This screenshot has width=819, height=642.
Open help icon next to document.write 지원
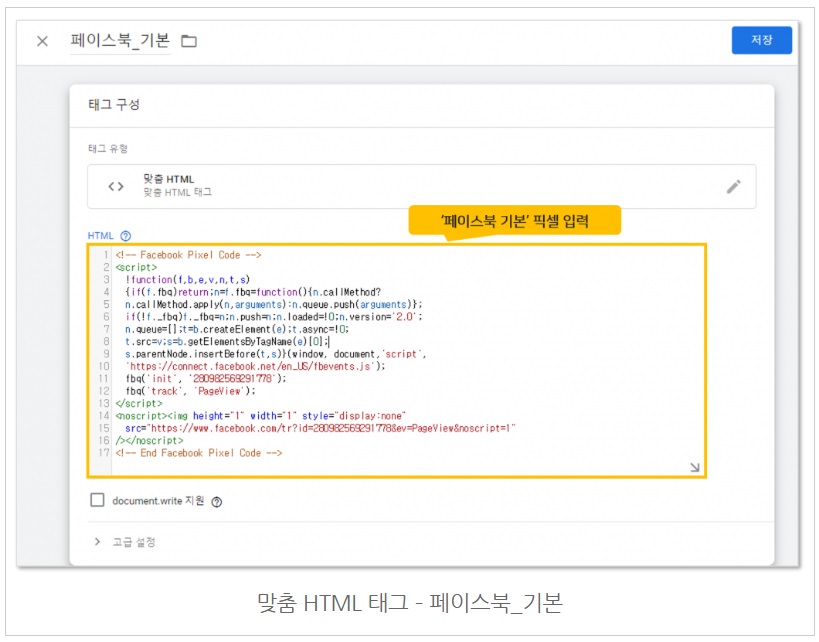[x=216, y=501]
